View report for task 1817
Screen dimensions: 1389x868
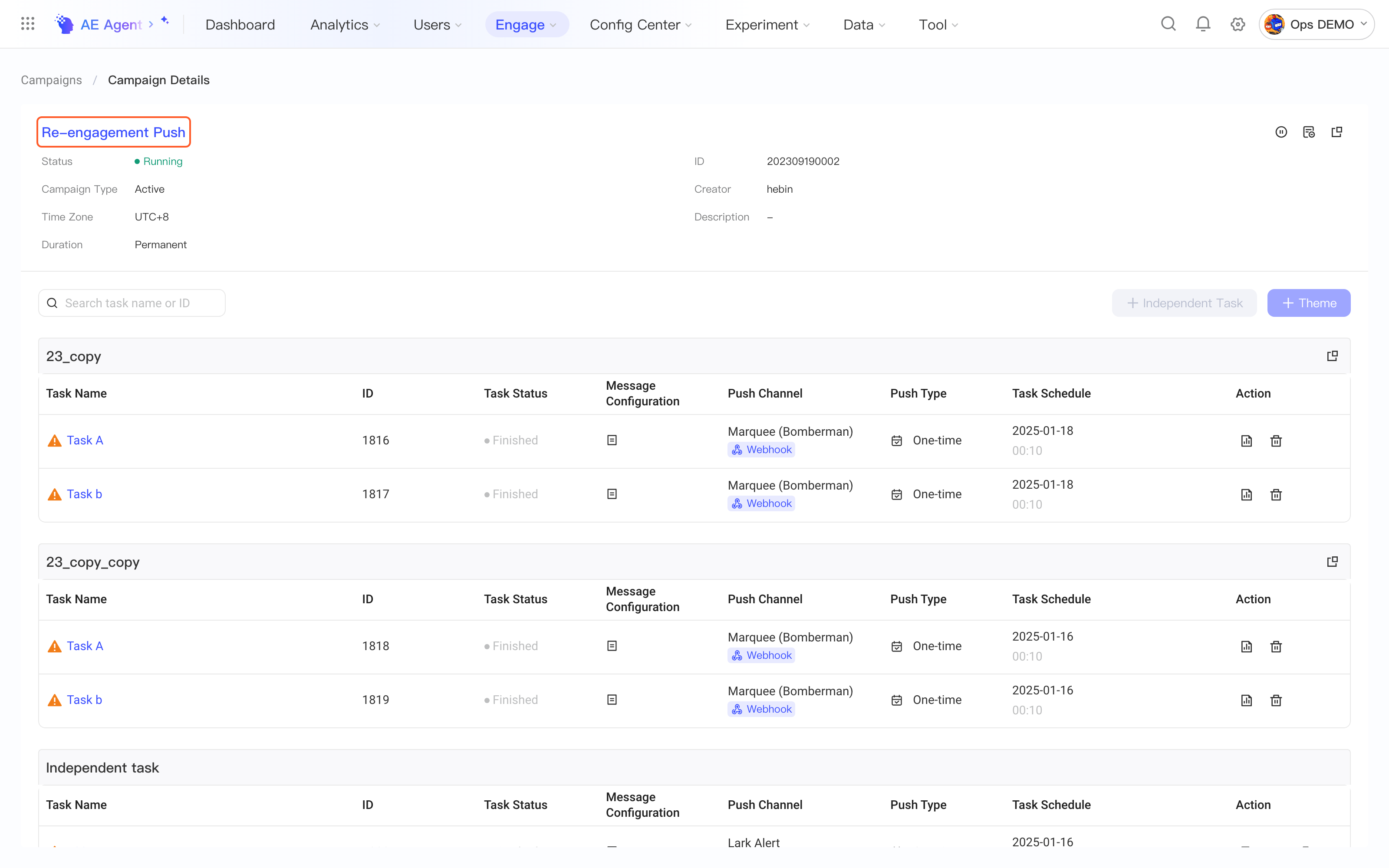coord(1246,495)
